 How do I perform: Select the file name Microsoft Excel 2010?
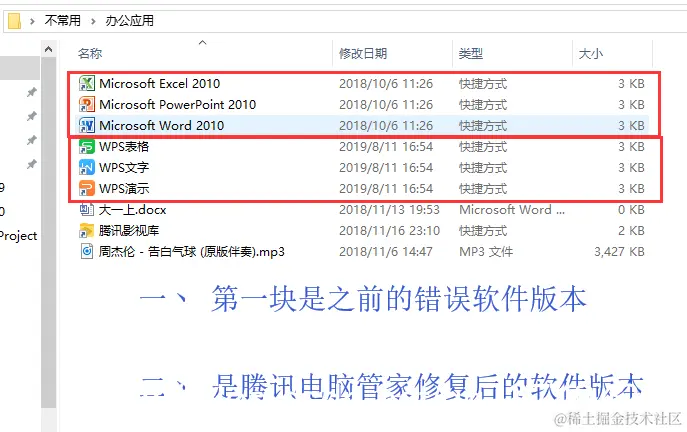(x=159, y=83)
